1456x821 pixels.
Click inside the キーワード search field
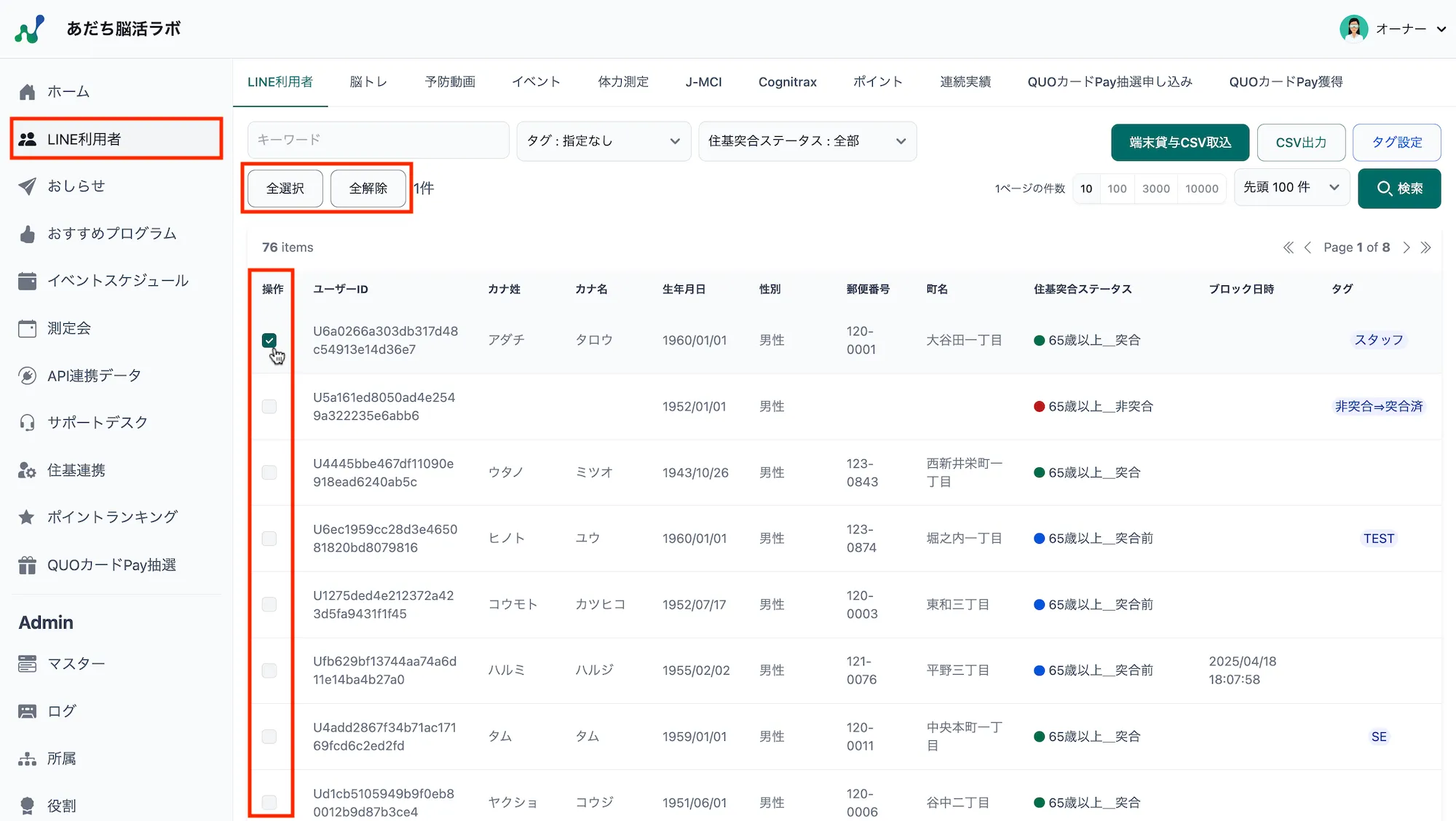(377, 140)
